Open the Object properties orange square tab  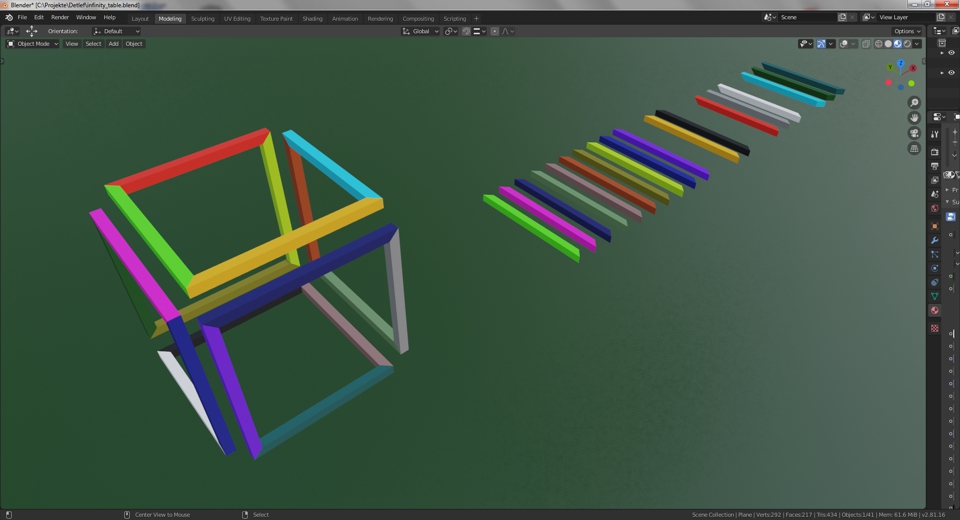coord(935,226)
